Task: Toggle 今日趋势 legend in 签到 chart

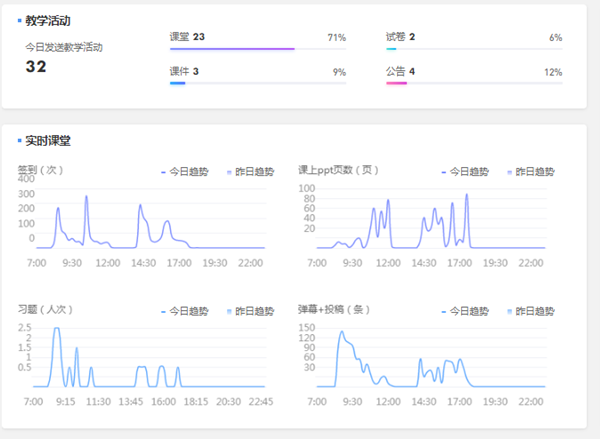Action: (188, 171)
